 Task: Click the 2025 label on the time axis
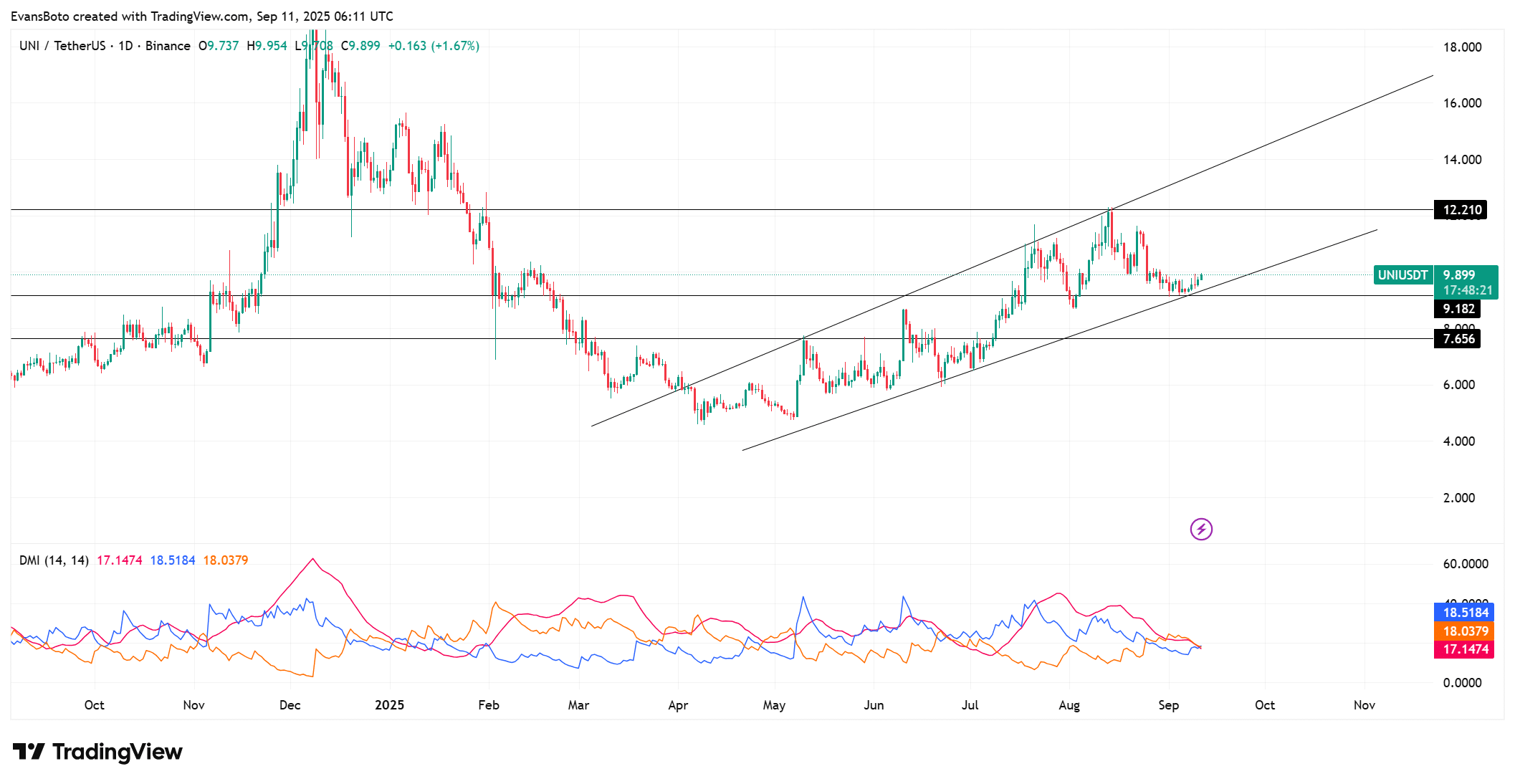tap(389, 705)
